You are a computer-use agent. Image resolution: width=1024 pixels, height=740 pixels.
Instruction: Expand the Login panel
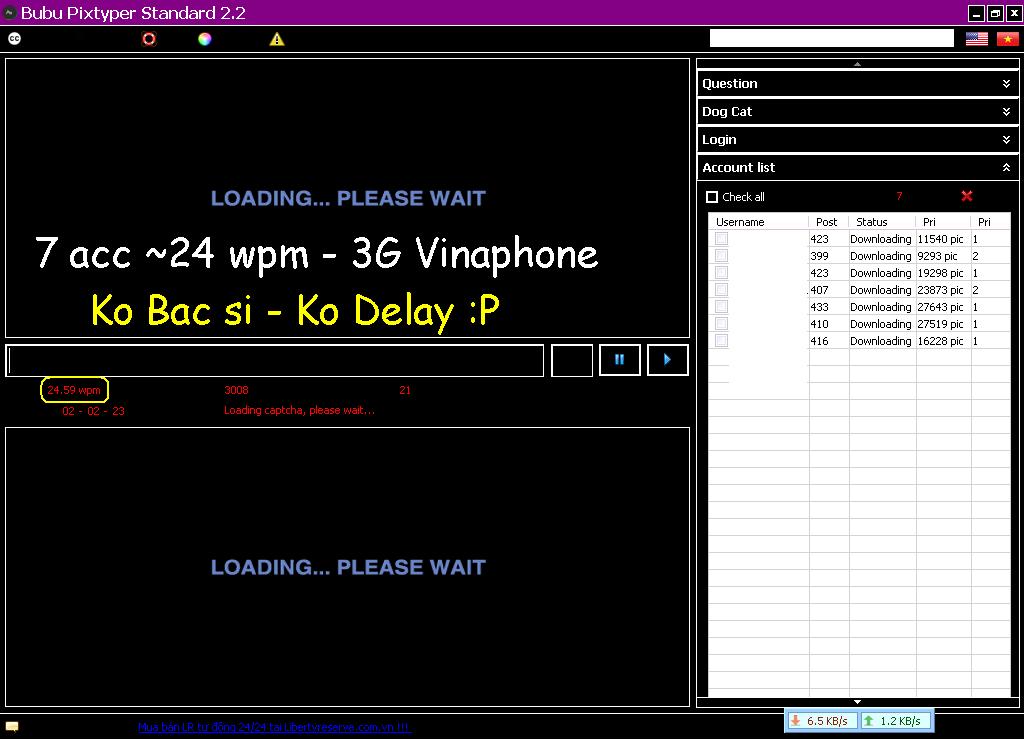[x=858, y=140]
